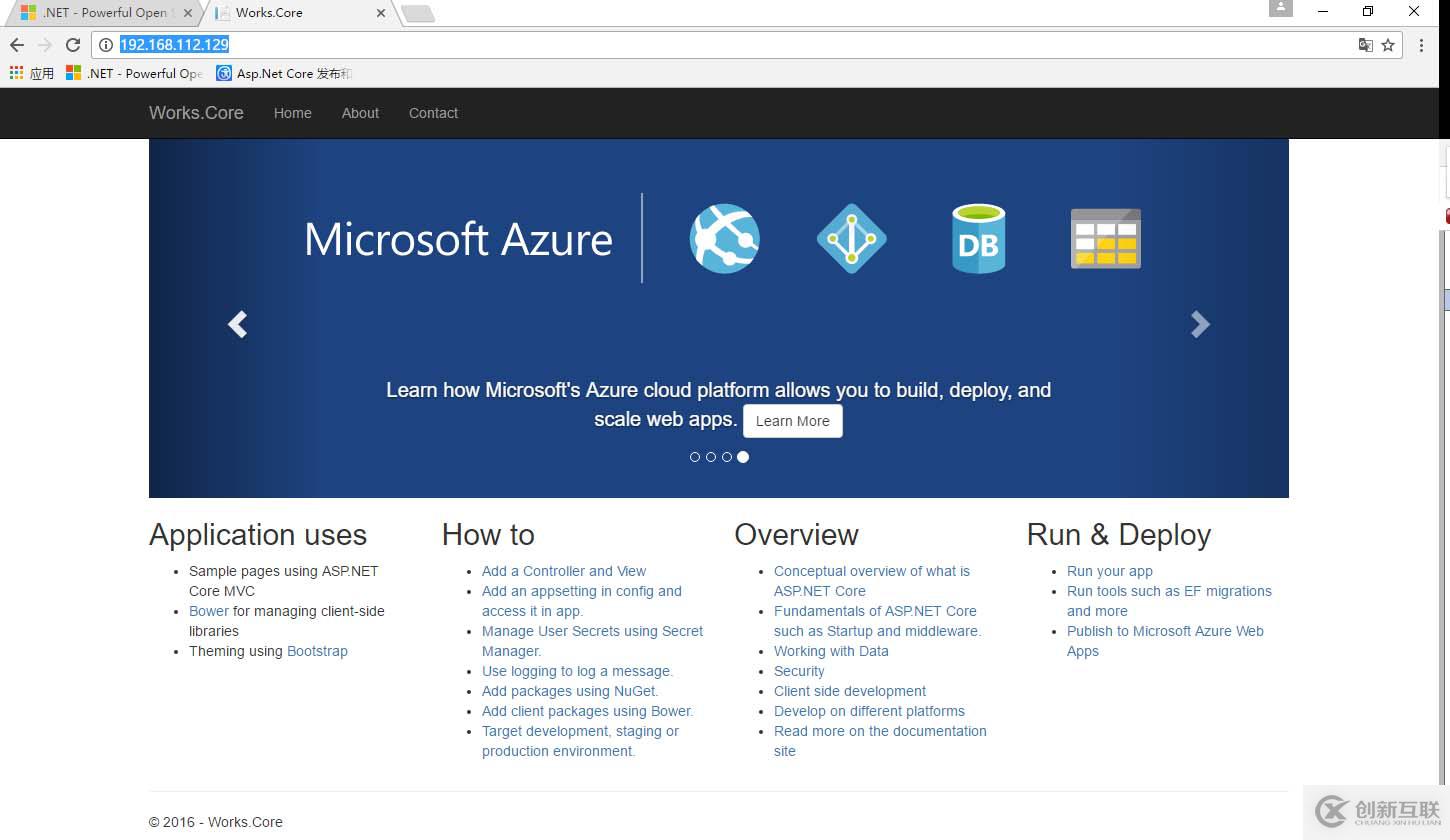1450x840 pixels.
Task: Open Develop on different platforms link
Action: coord(869,711)
